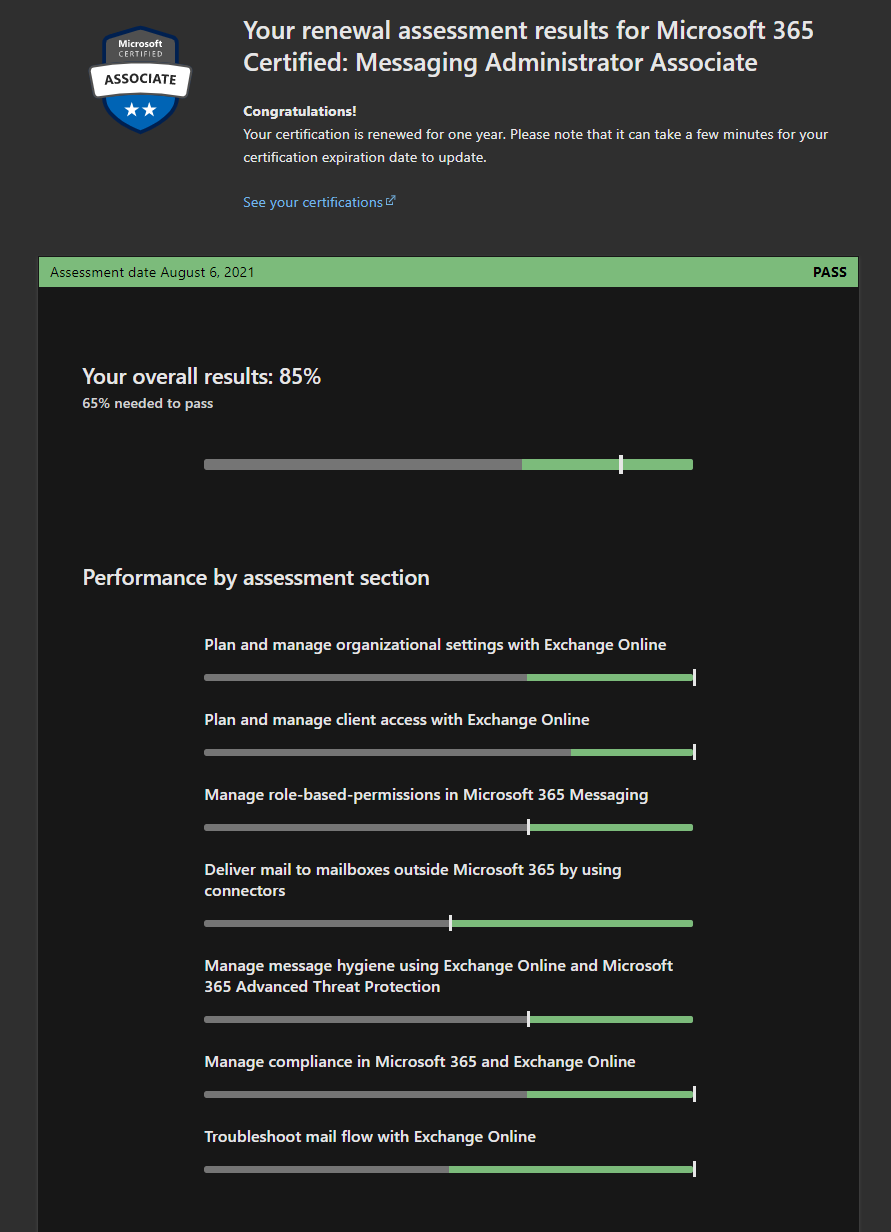Click the overall results progress bar

point(448,464)
